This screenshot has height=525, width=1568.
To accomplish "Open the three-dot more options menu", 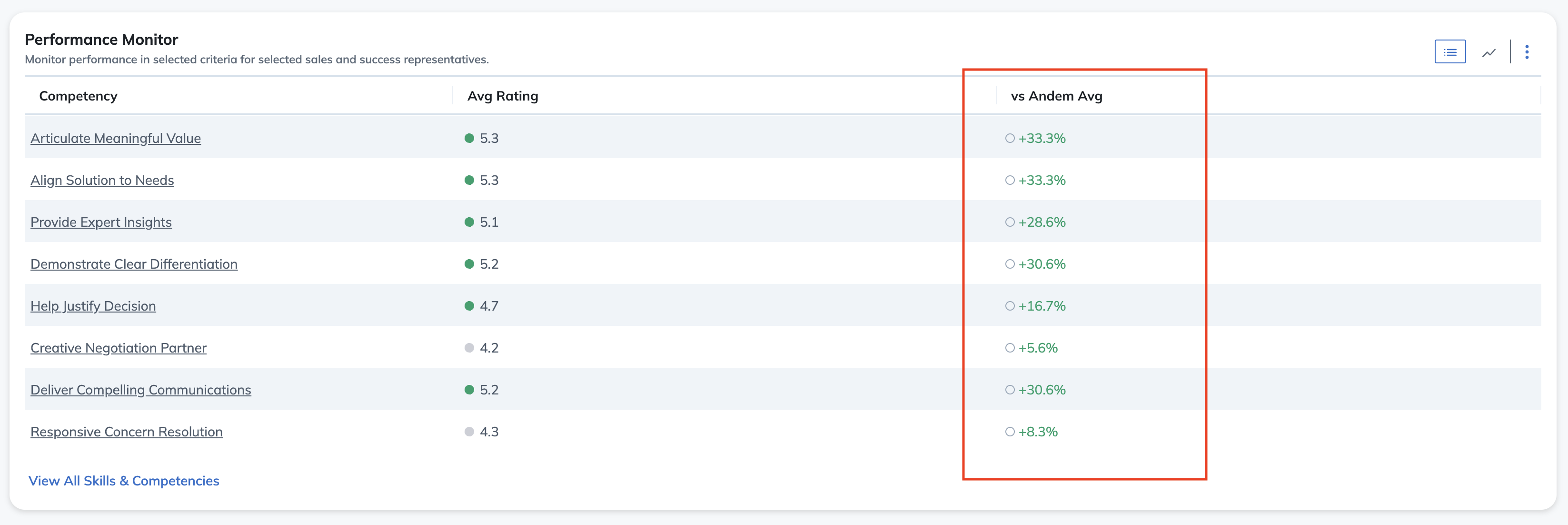I will tap(1527, 52).
